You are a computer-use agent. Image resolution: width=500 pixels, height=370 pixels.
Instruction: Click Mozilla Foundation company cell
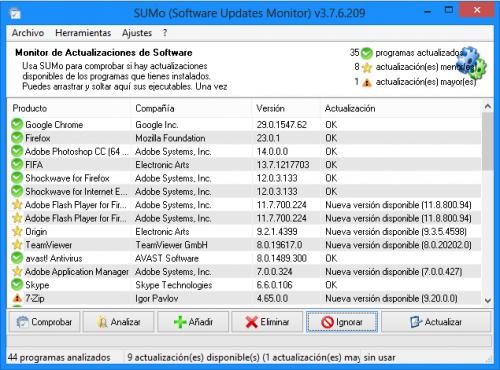(170, 138)
